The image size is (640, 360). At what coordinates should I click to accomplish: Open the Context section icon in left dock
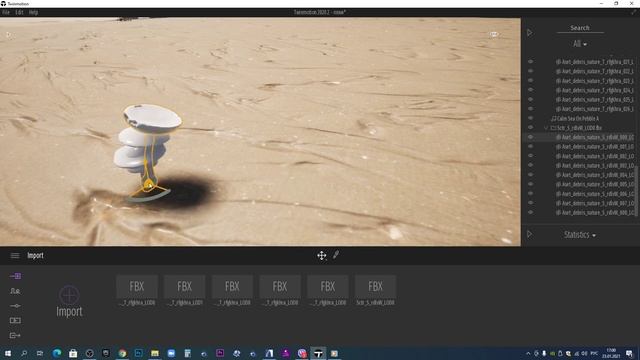15,291
